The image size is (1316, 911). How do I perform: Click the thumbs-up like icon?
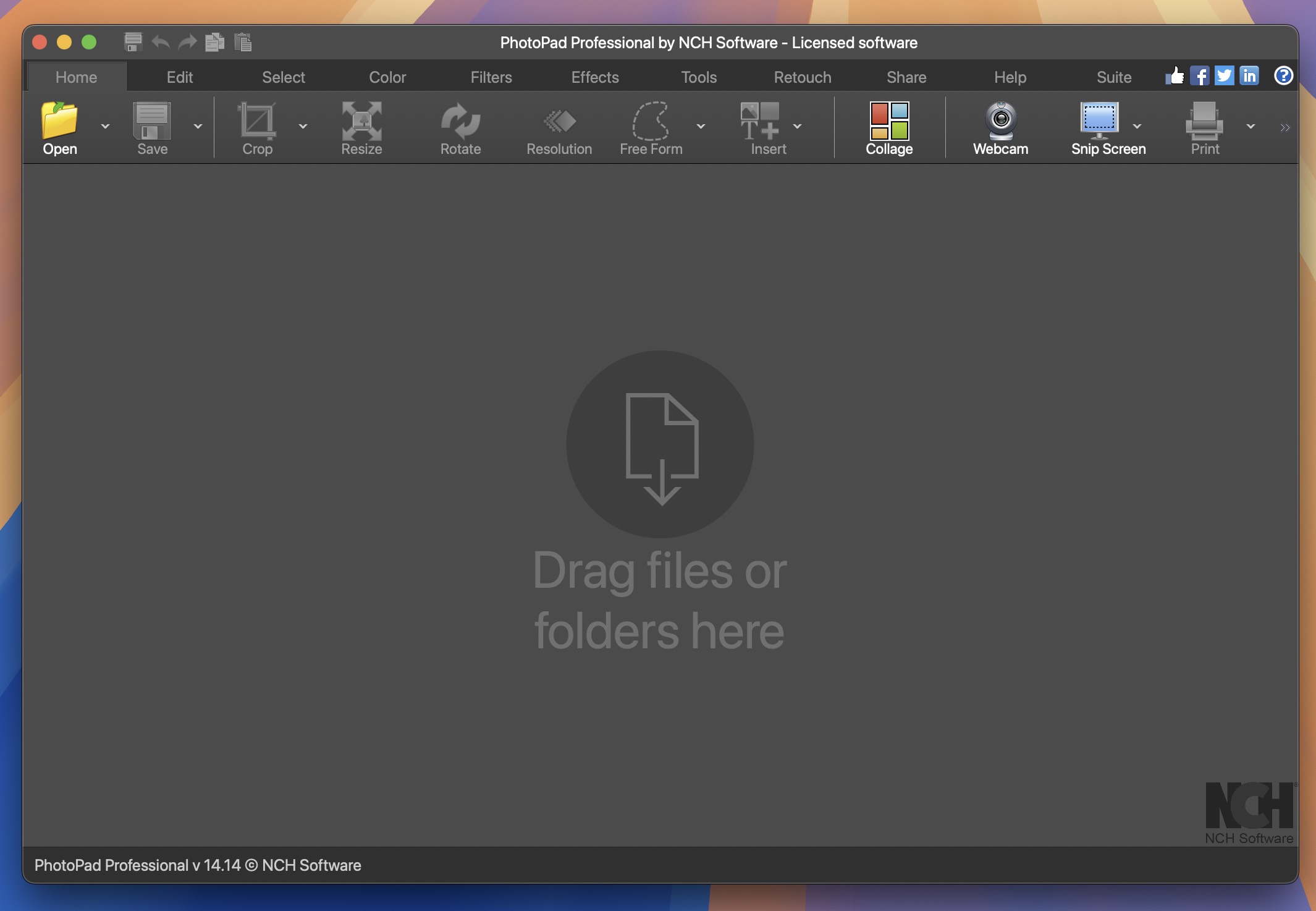pyautogui.click(x=1175, y=75)
